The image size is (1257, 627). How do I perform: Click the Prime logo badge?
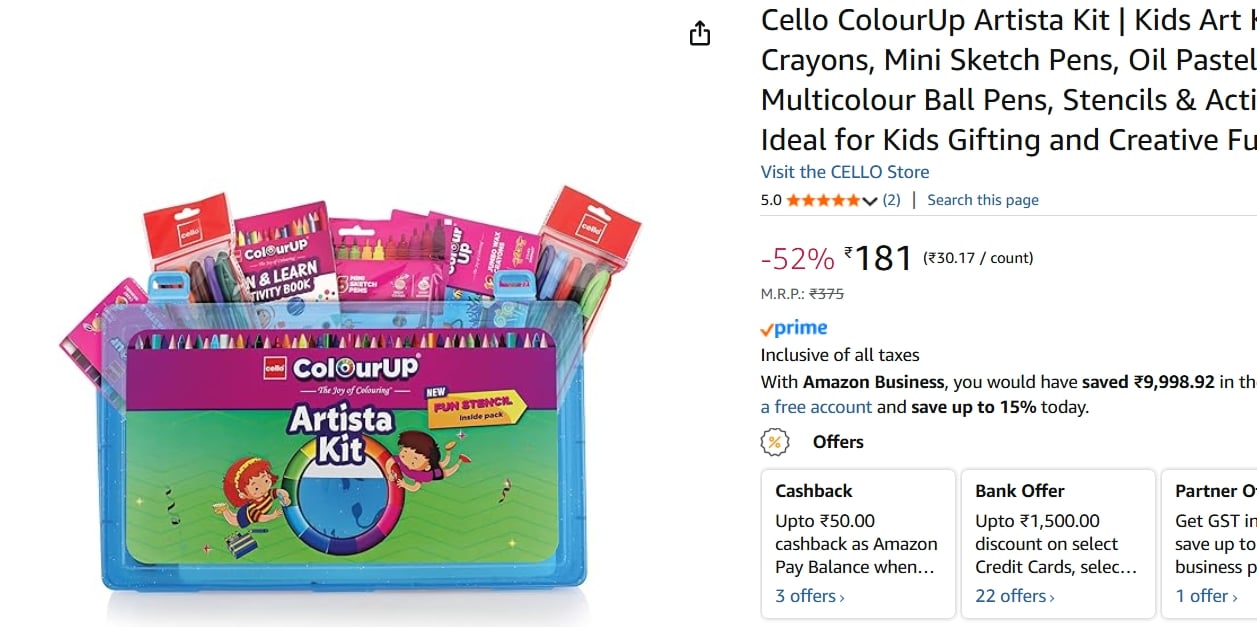point(794,328)
